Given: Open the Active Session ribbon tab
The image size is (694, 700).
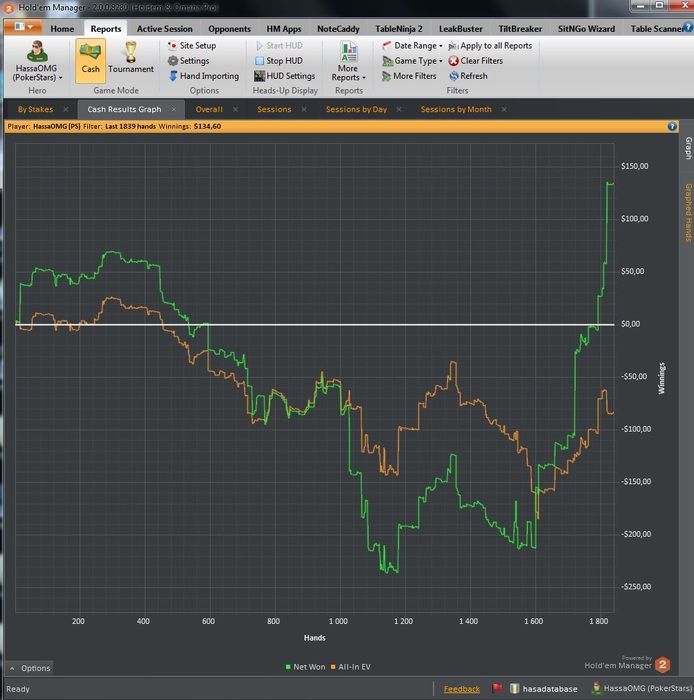Looking at the screenshot, I should [165, 29].
